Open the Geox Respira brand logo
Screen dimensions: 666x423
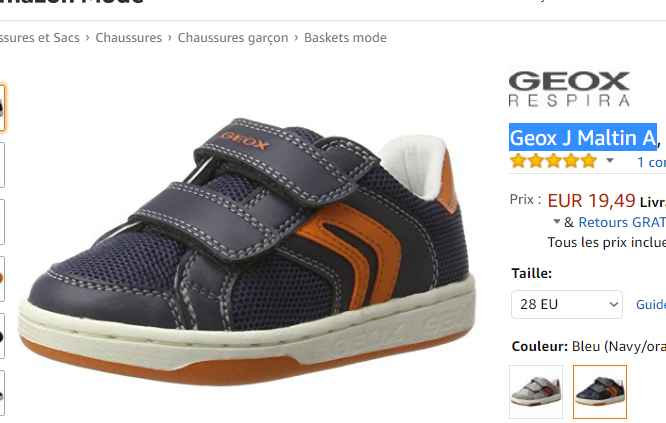click(x=569, y=89)
